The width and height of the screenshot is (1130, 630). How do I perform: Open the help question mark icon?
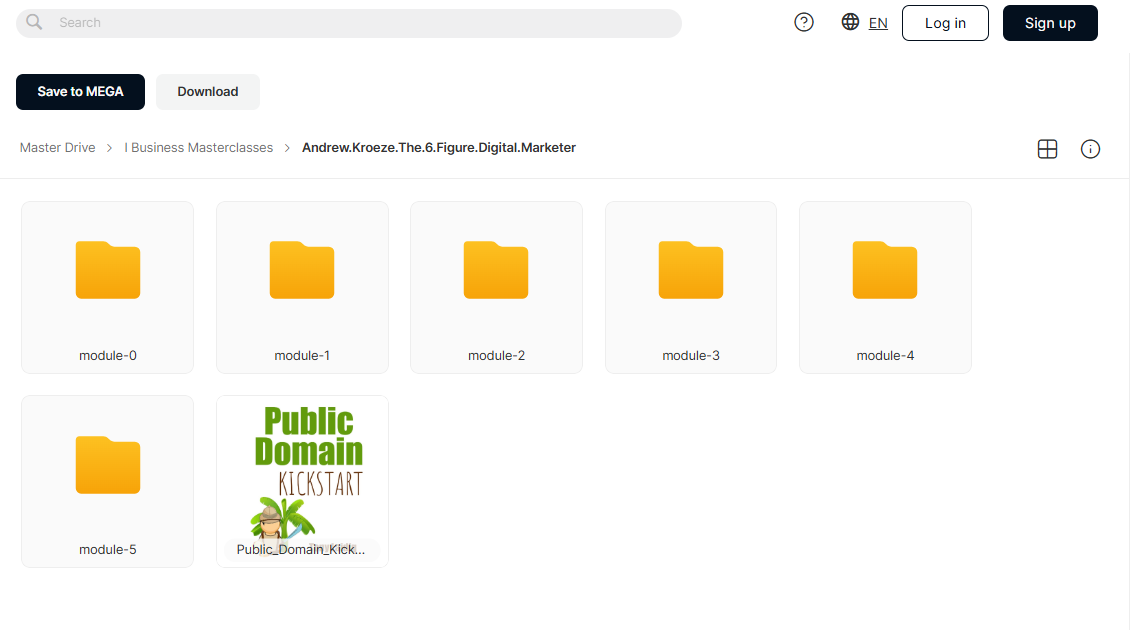(x=804, y=22)
